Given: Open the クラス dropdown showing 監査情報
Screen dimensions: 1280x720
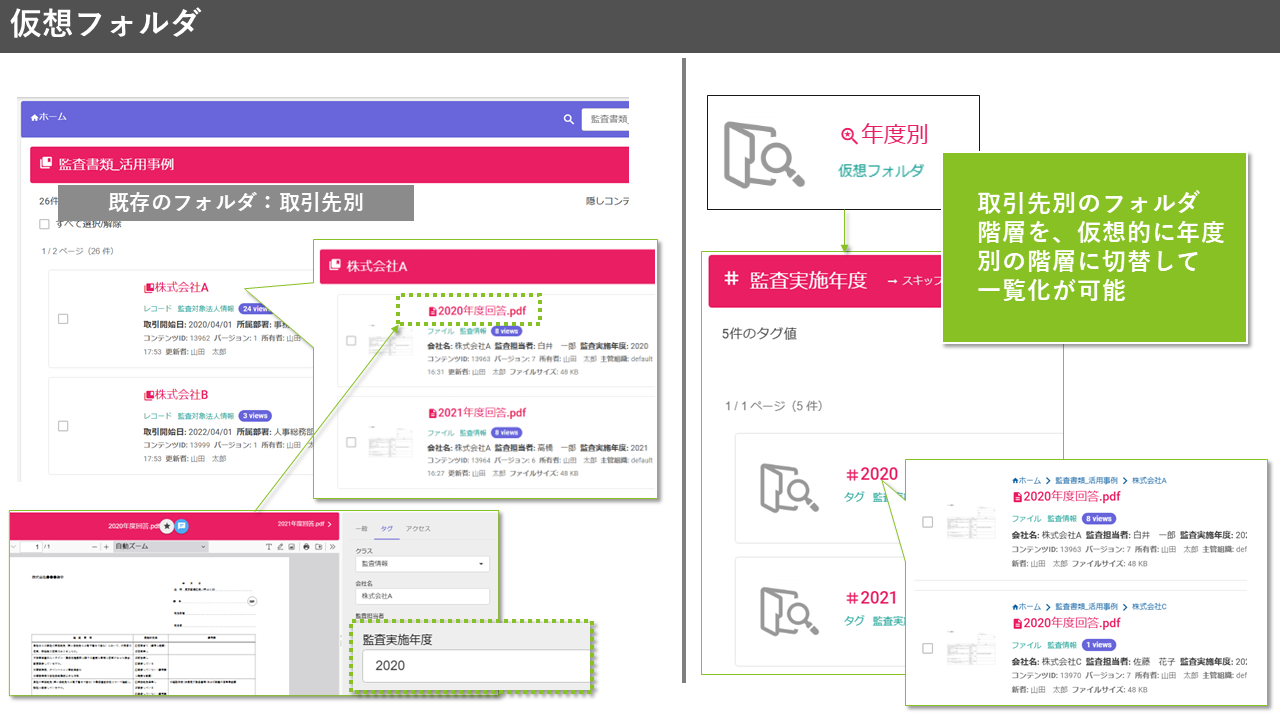Looking at the screenshot, I should (x=422, y=564).
